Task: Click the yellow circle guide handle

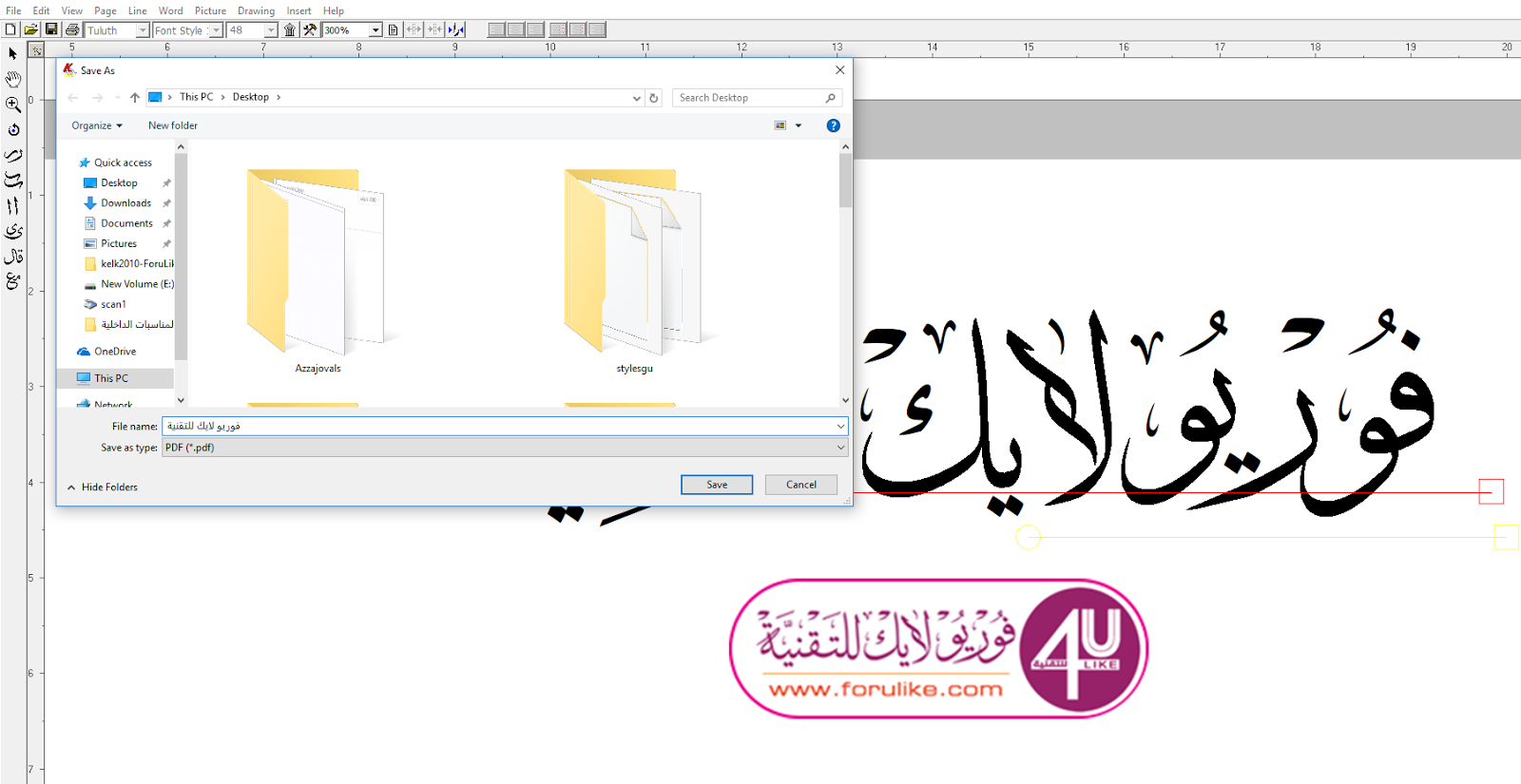Action: point(1028,537)
